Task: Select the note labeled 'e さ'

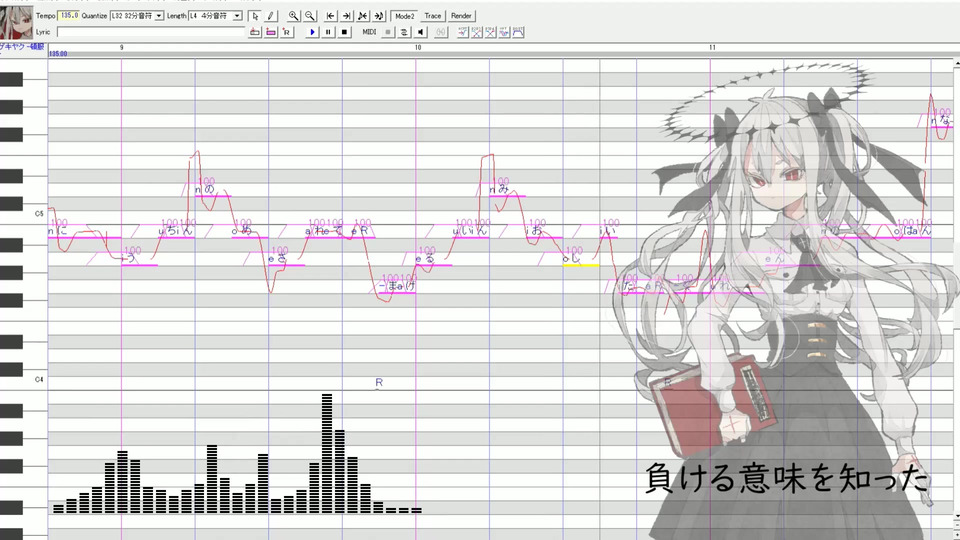Action: 286,260
